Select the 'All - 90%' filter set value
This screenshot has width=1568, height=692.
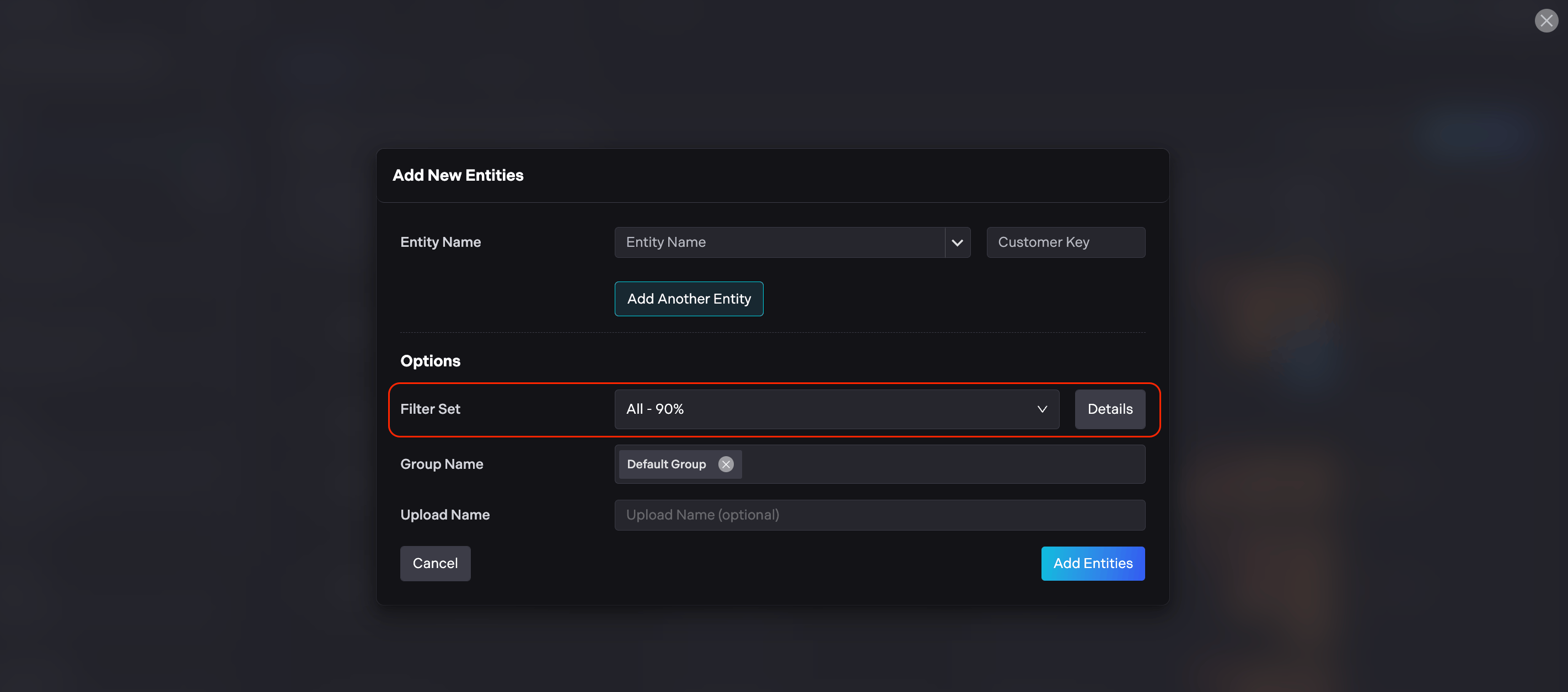[x=655, y=409]
